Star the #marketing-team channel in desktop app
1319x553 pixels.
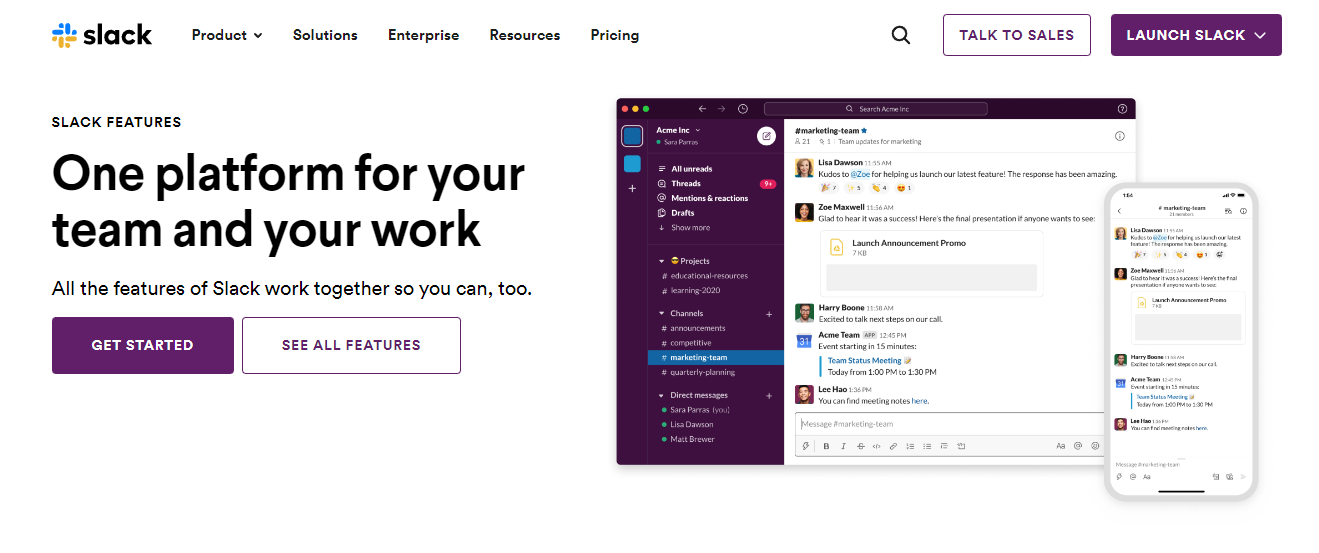864,131
